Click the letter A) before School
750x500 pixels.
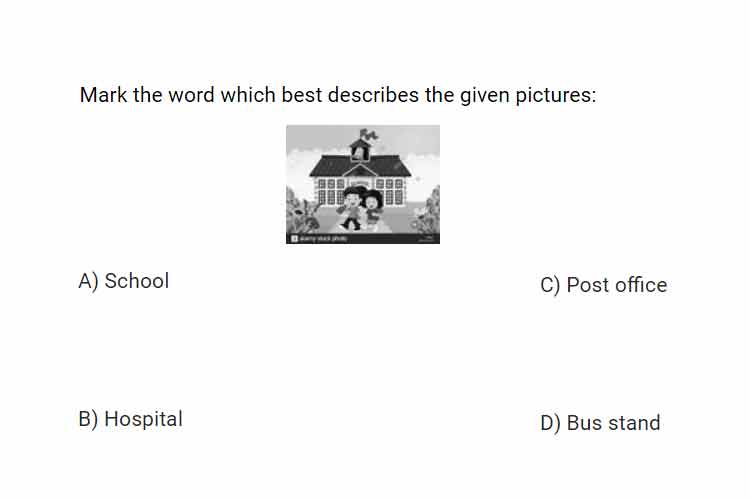[x=88, y=281]
